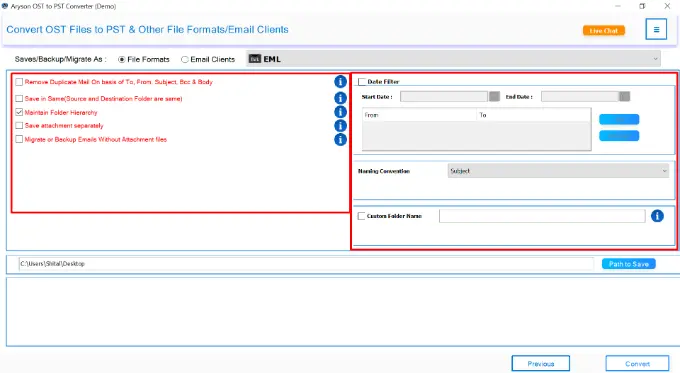680x373 pixels.
Task: Click info icon for Maintain Folder Hierarchy
Action: (x=340, y=112)
